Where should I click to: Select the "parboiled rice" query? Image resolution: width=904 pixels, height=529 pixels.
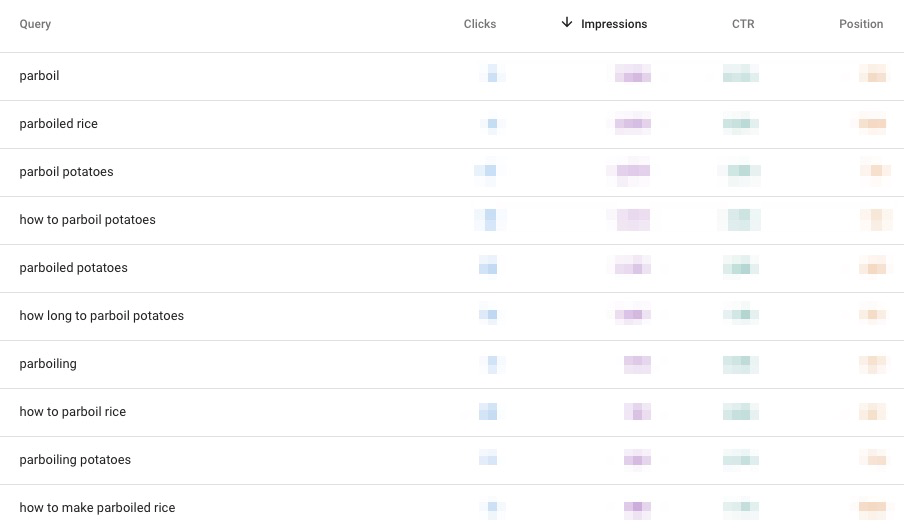click(x=58, y=124)
